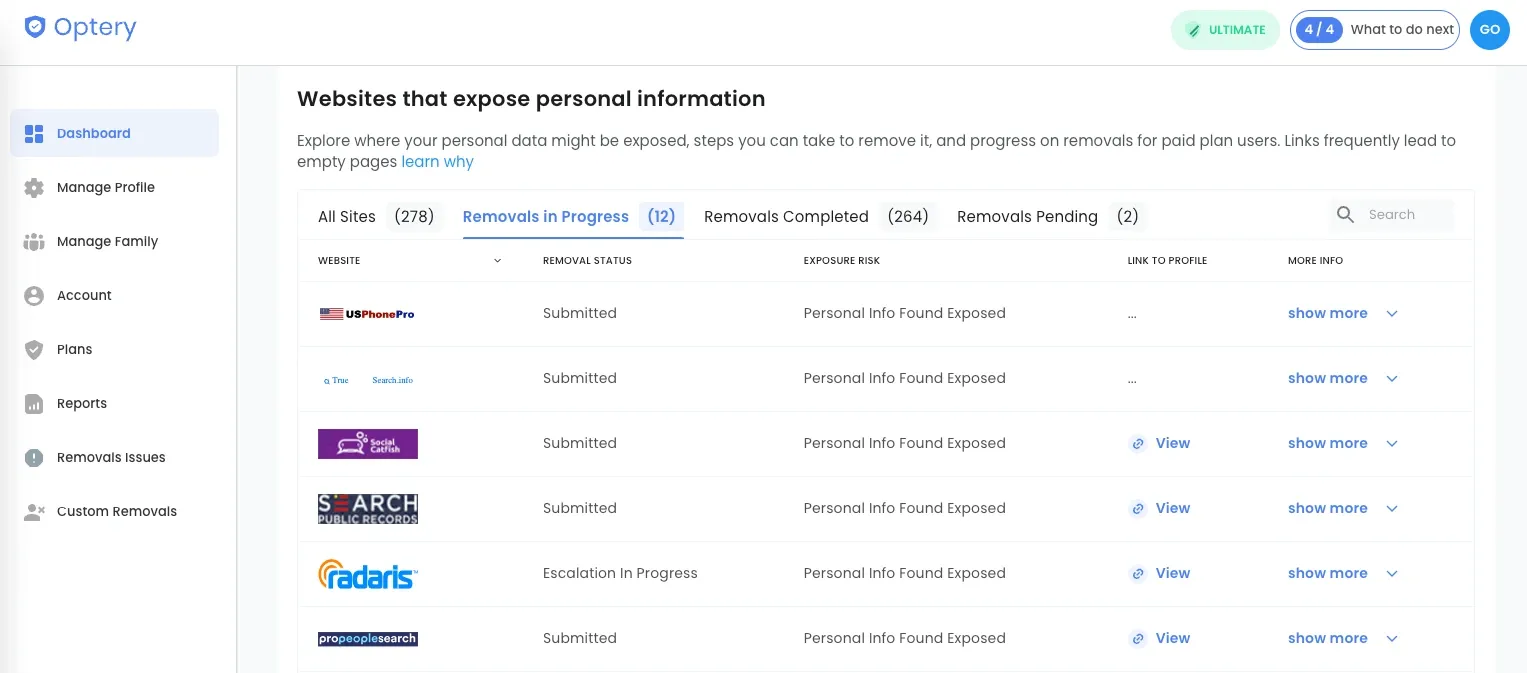This screenshot has height=673, width=1527.
Task: Expand USPhonePro row chevron
Action: pyautogui.click(x=1392, y=314)
